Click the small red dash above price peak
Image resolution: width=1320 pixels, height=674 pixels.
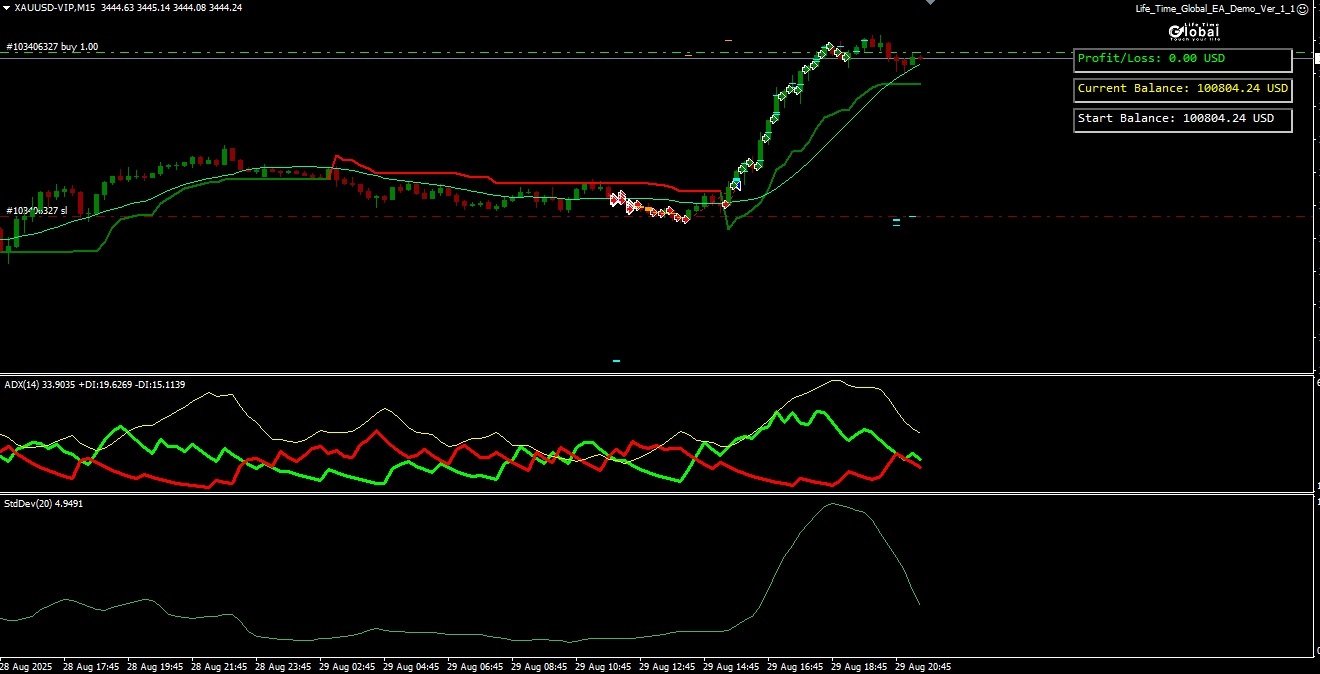[729, 40]
